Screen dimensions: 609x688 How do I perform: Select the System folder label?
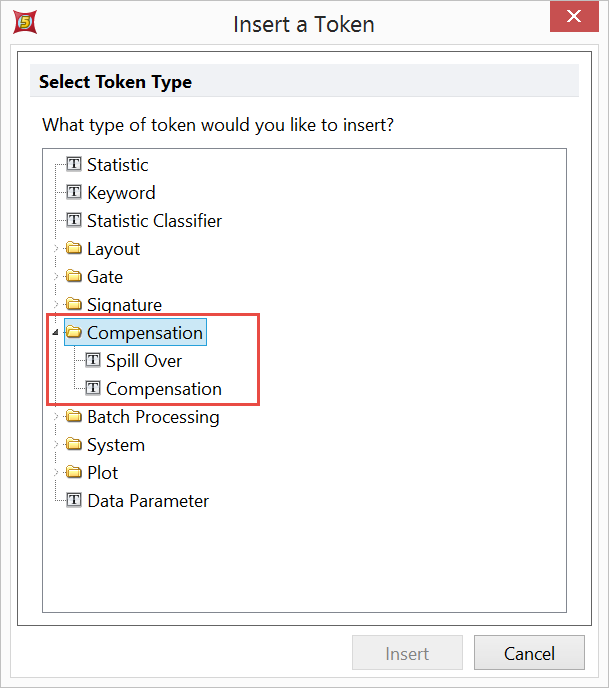(116, 445)
